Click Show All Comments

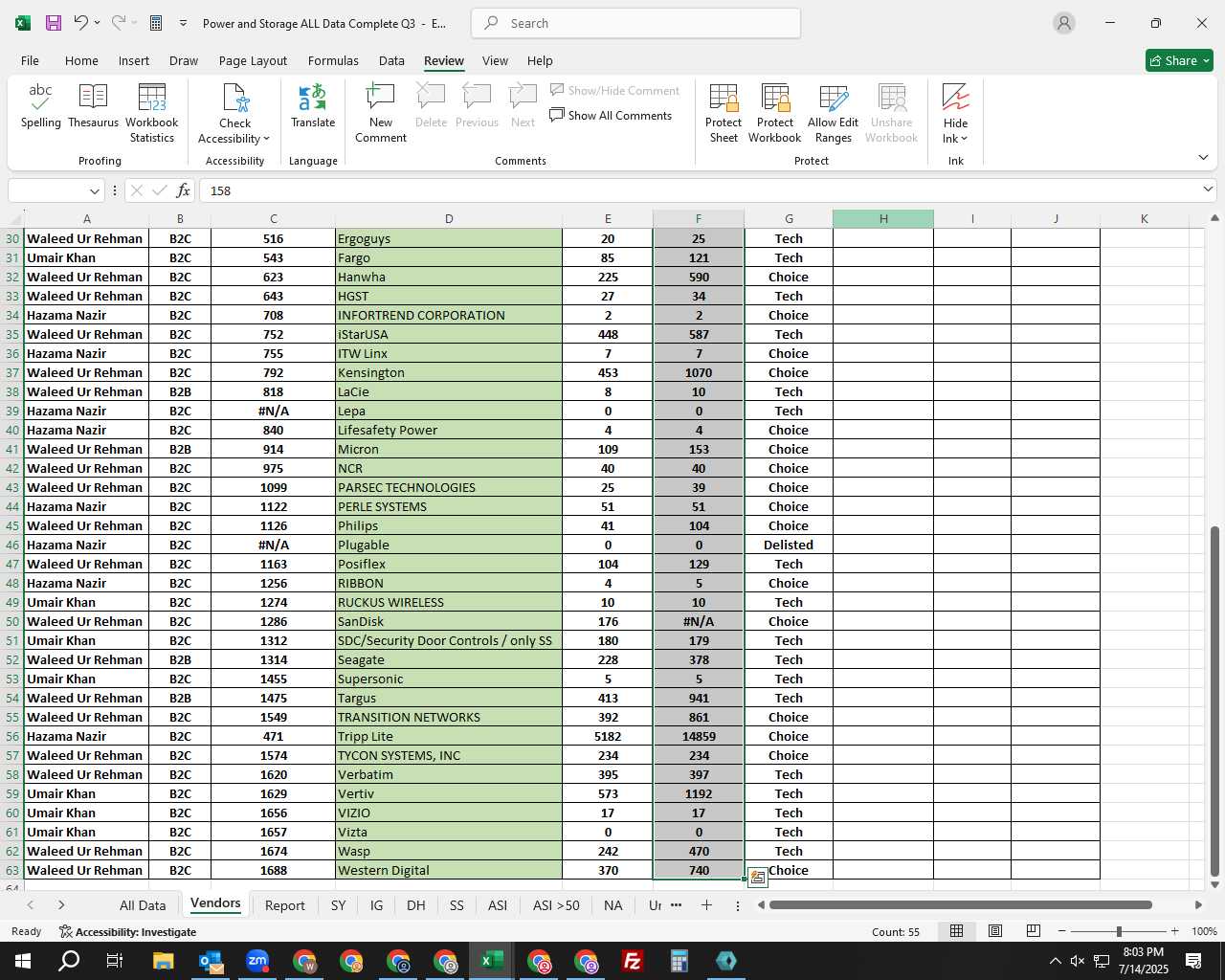pyautogui.click(x=611, y=116)
